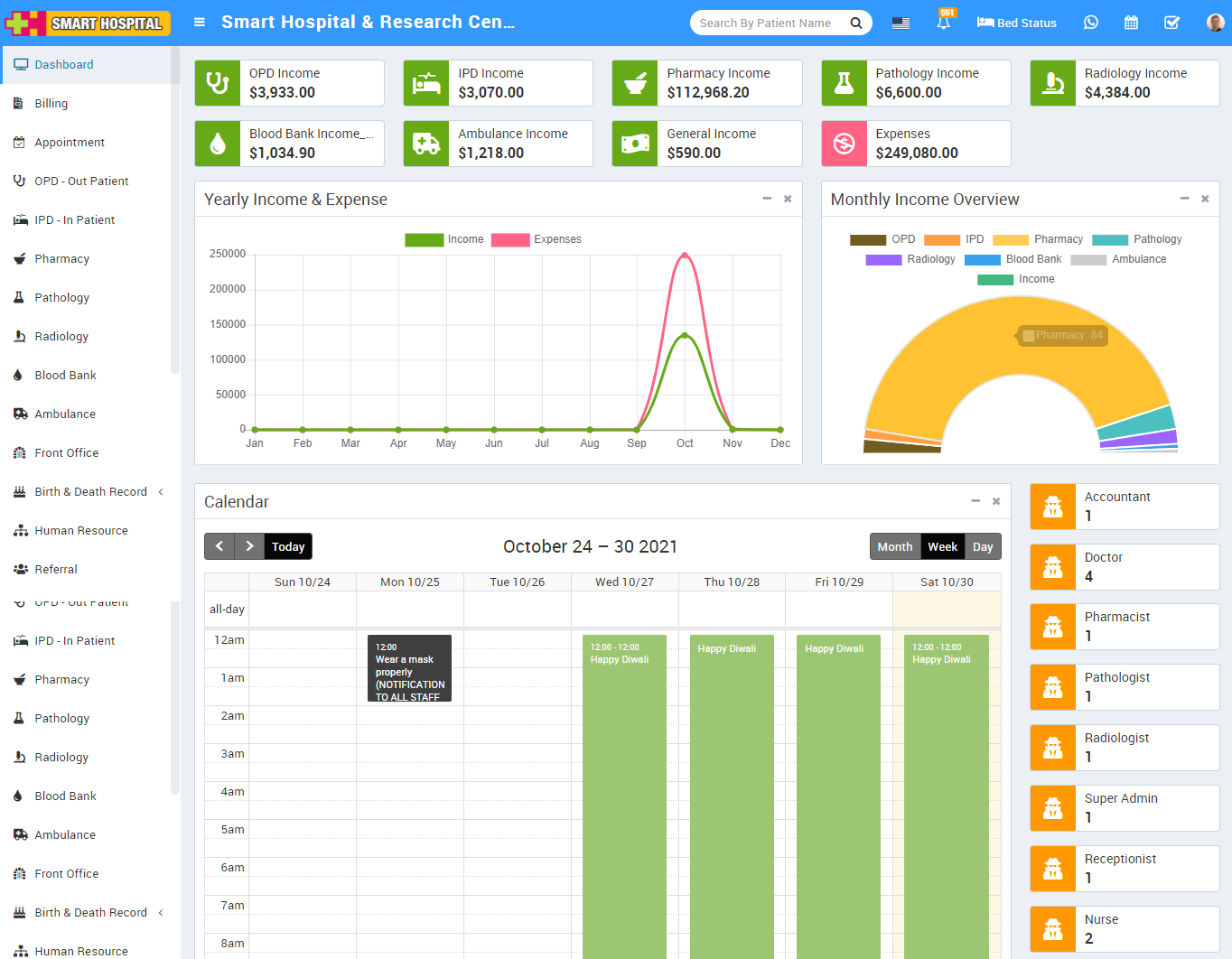Viewport: 1232px width, 959px height.
Task: Open Bed Status link
Action: point(1016,23)
